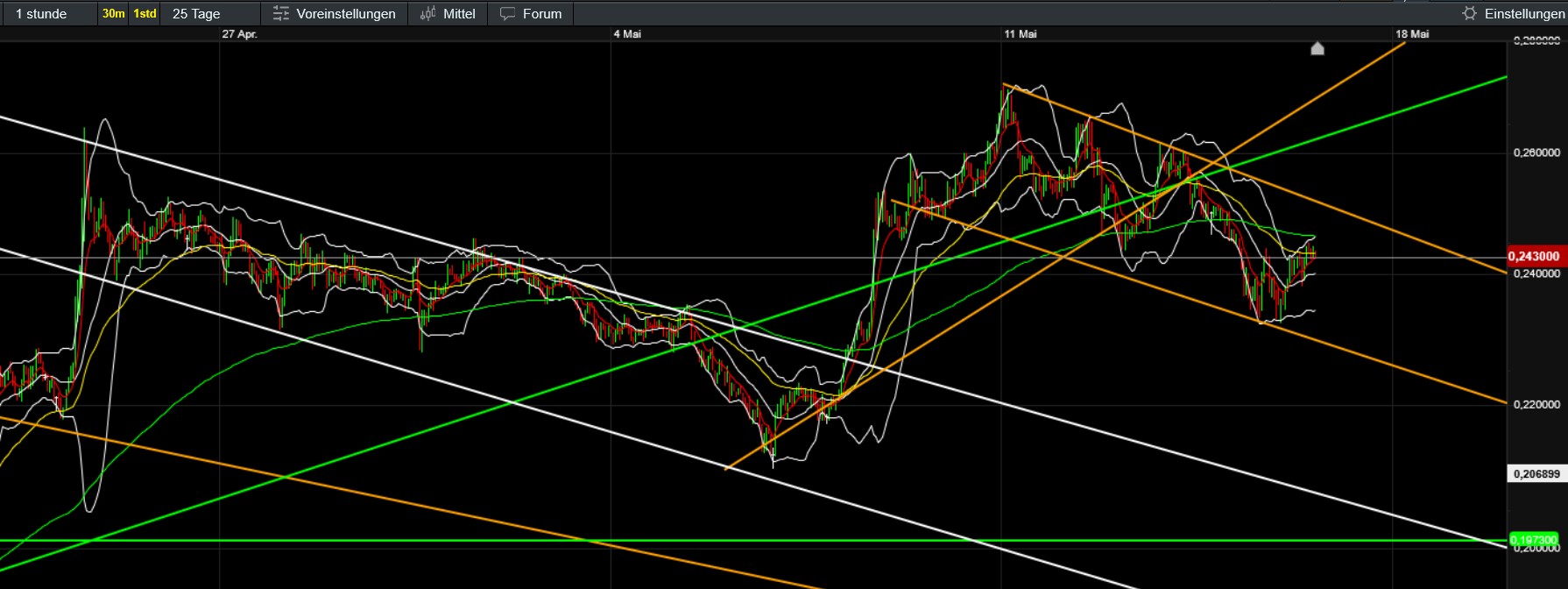
Task: Open the Voreinstellungen menu
Action: 346,14
